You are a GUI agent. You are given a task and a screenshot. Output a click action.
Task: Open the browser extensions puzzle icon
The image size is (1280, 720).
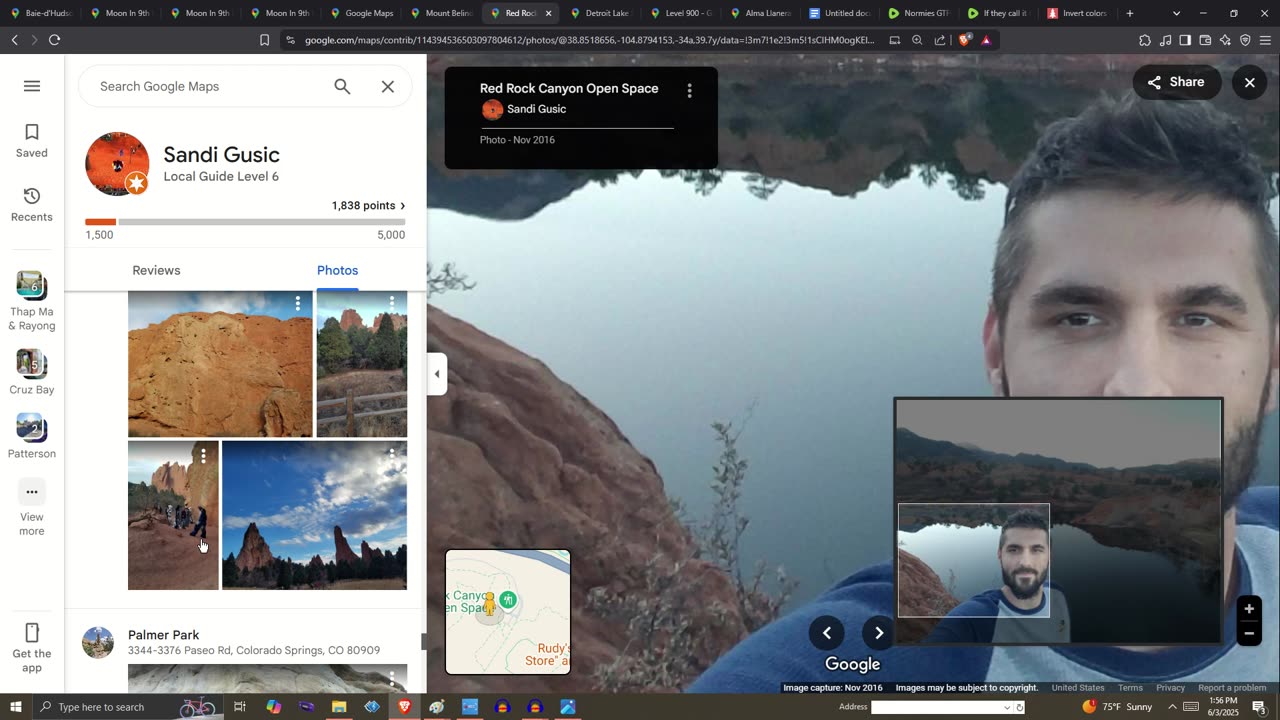1144,40
